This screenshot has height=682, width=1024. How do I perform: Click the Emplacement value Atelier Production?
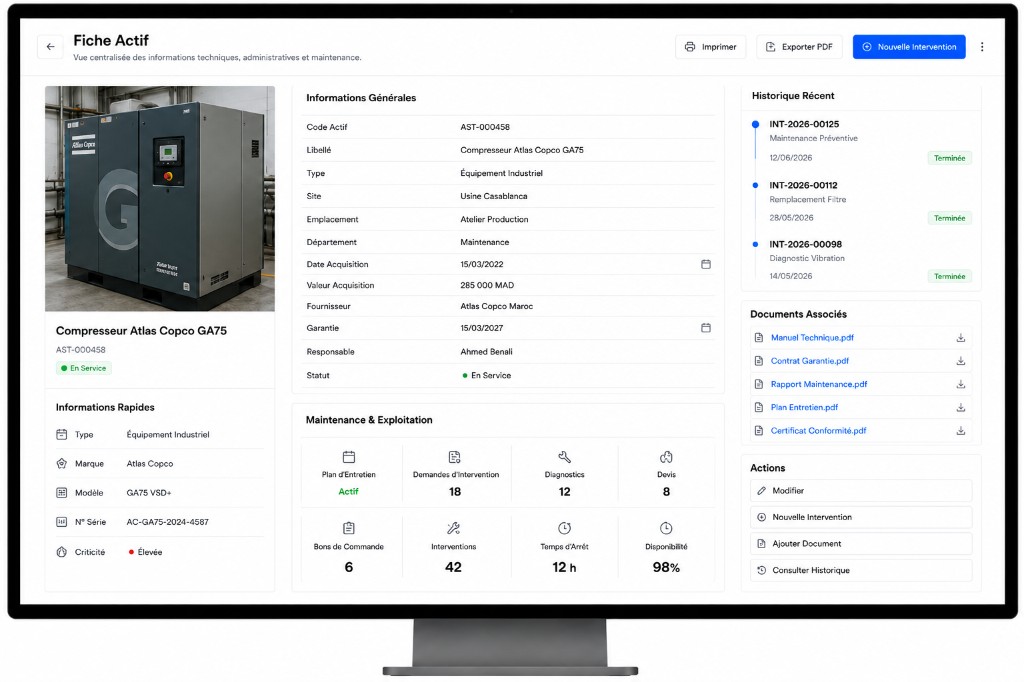494,219
